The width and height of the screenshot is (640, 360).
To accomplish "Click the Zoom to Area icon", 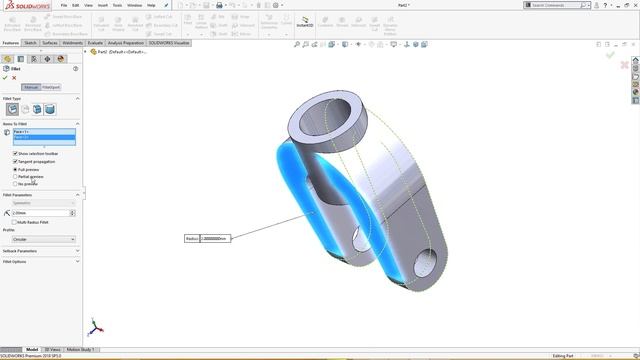I will point(305,44).
